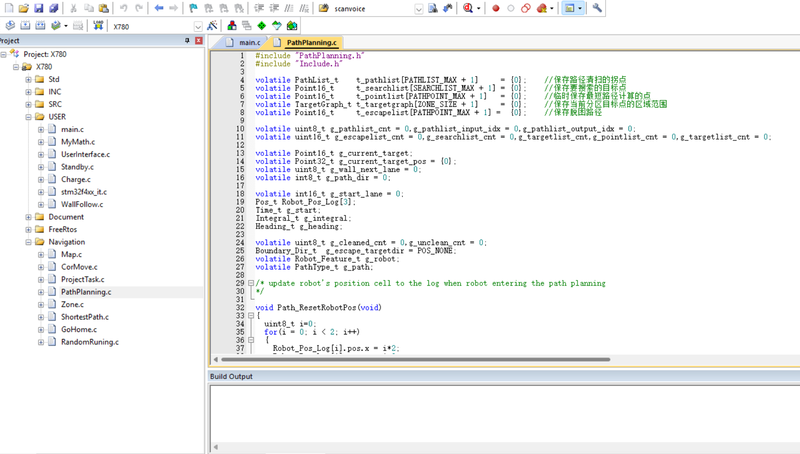Fold the comment block at line 29

[249, 284]
